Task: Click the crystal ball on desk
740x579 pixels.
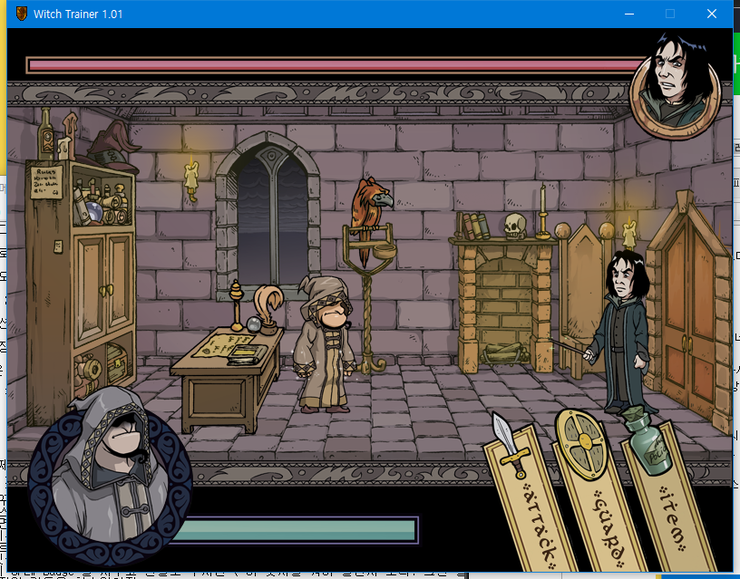Action: tap(253, 325)
